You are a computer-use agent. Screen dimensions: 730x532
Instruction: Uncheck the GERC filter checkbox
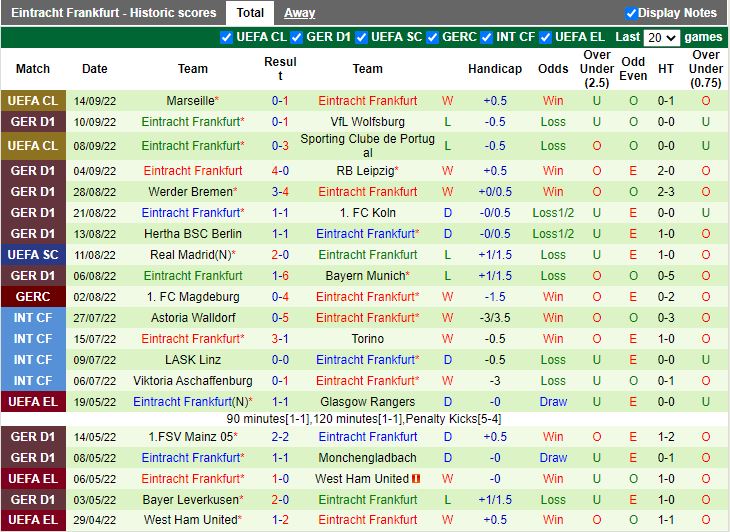[432, 37]
